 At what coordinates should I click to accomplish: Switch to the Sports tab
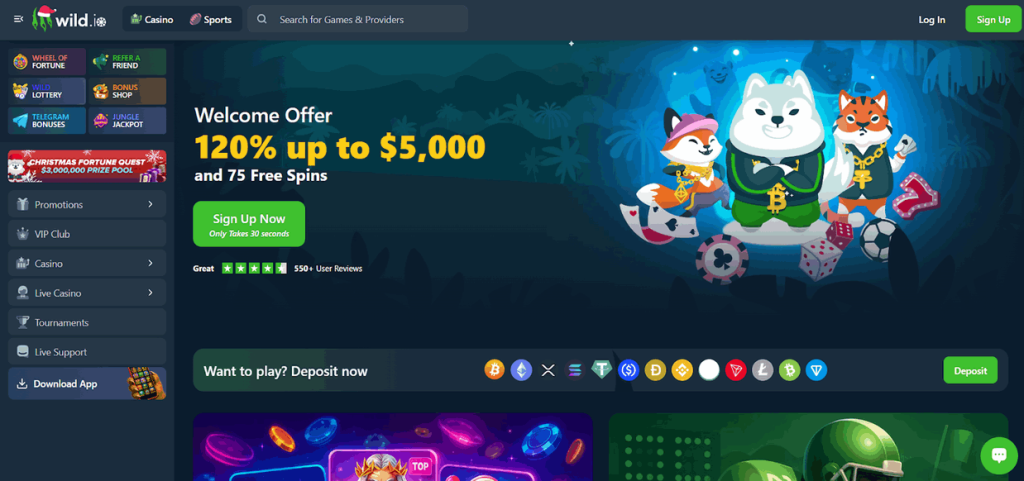click(210, 19)
